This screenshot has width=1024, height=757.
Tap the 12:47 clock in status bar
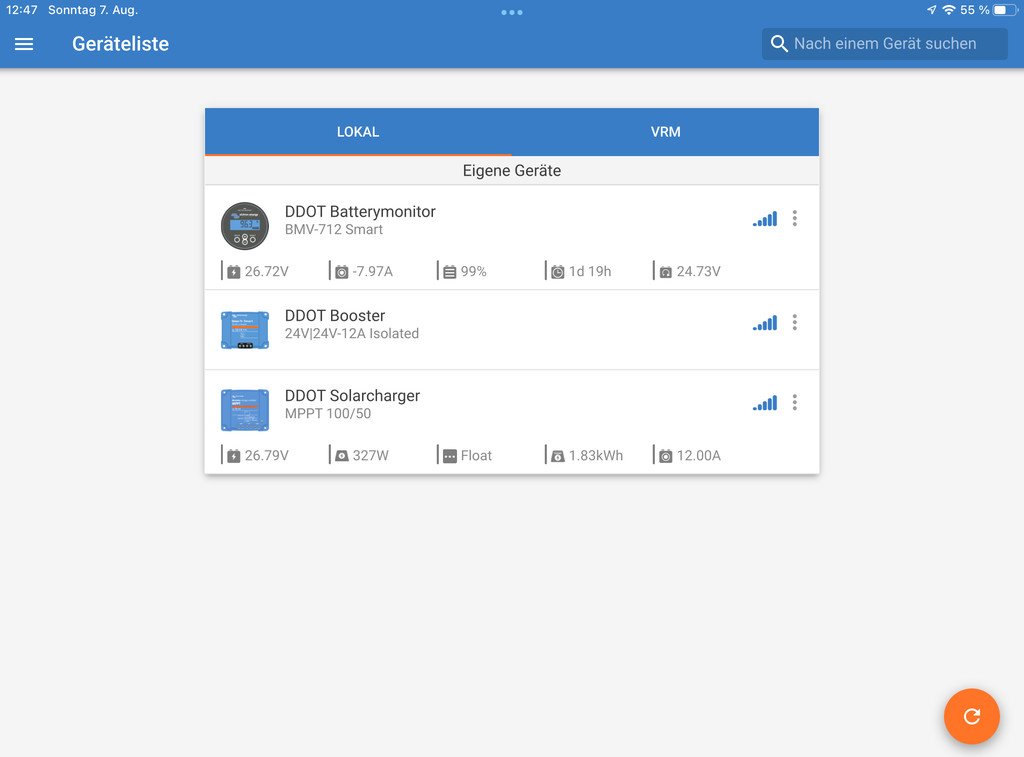[22, 10]
